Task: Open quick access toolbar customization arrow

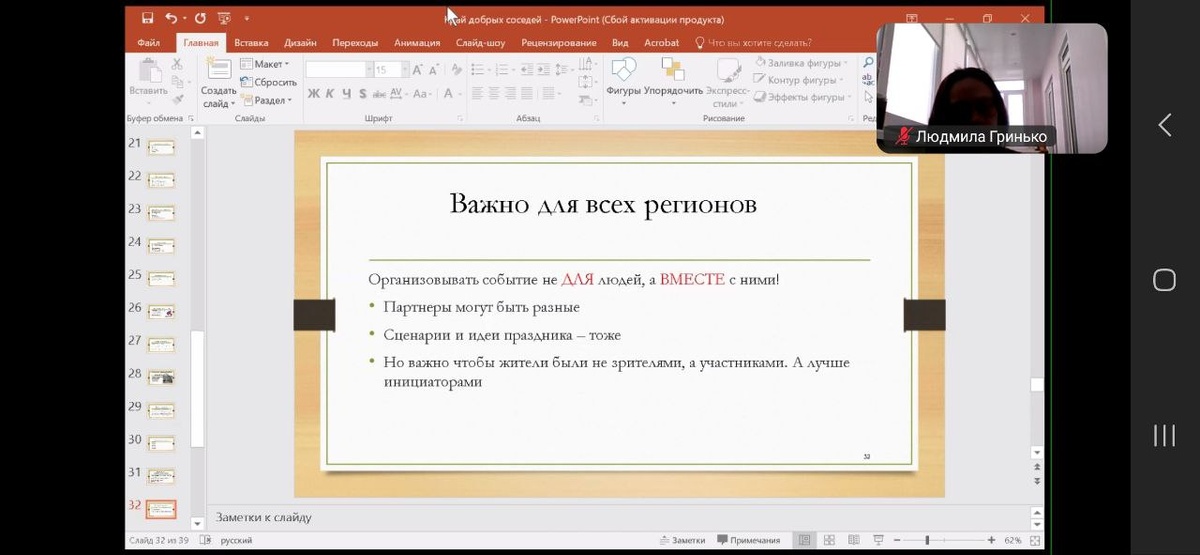Action: [x=247, y=18]
